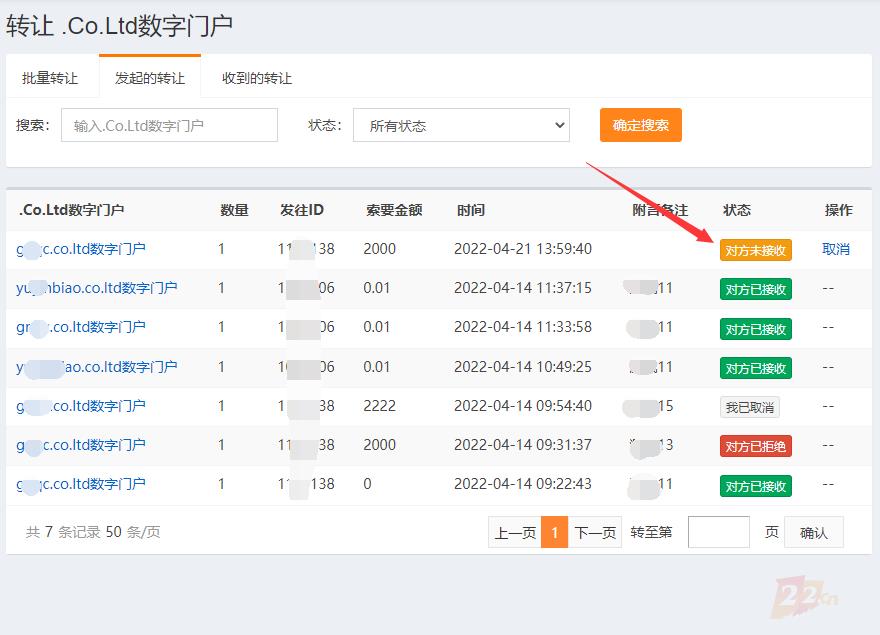Click the red 对方已拒绝 status badge

click(x=755, y=446)
